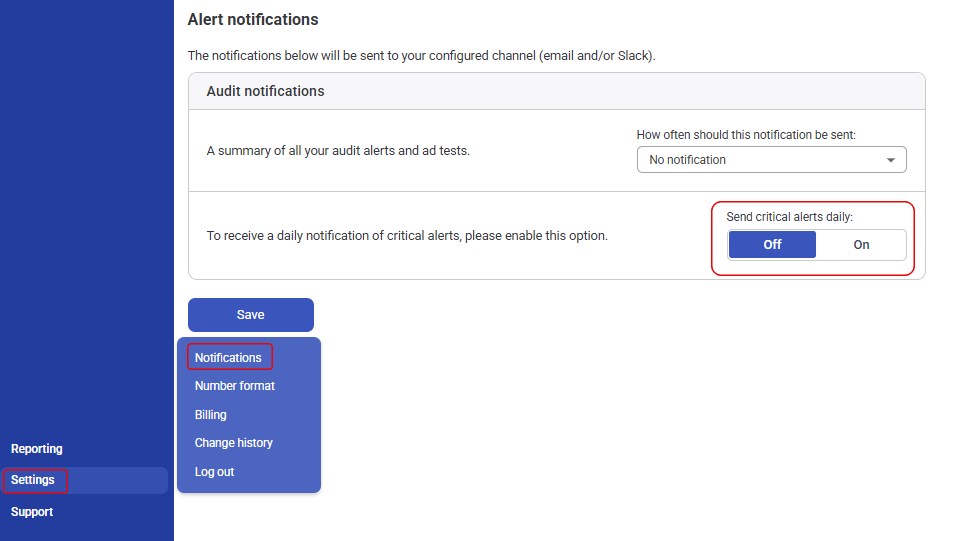Go to Billing from the settings menu
Viewport: 960px width, 541px height.
(x=211, y=415)
